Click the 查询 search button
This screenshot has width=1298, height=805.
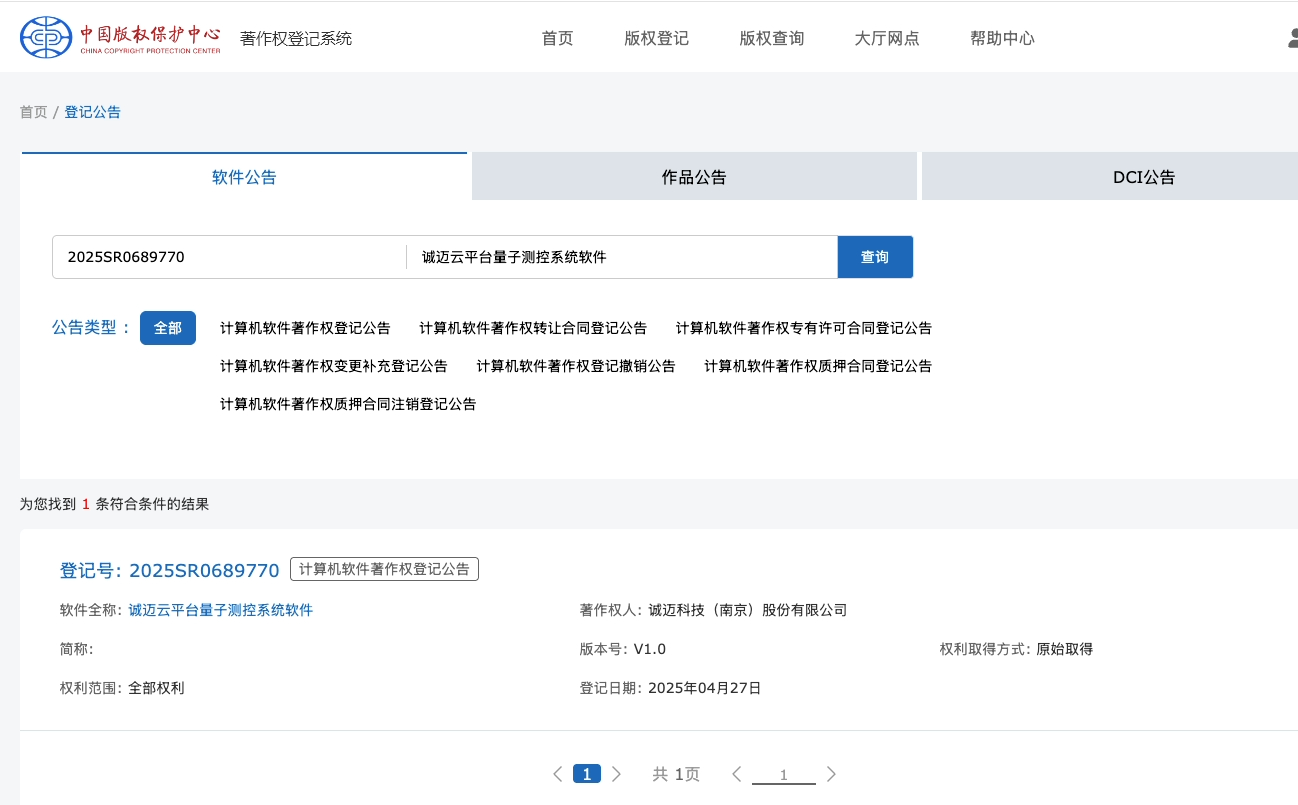875,257
